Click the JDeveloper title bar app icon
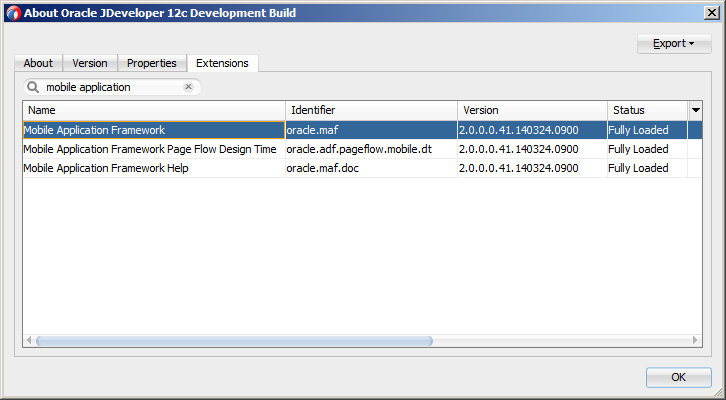The width and height of the screenshot is (726, 400). click(x=13, y=13)
